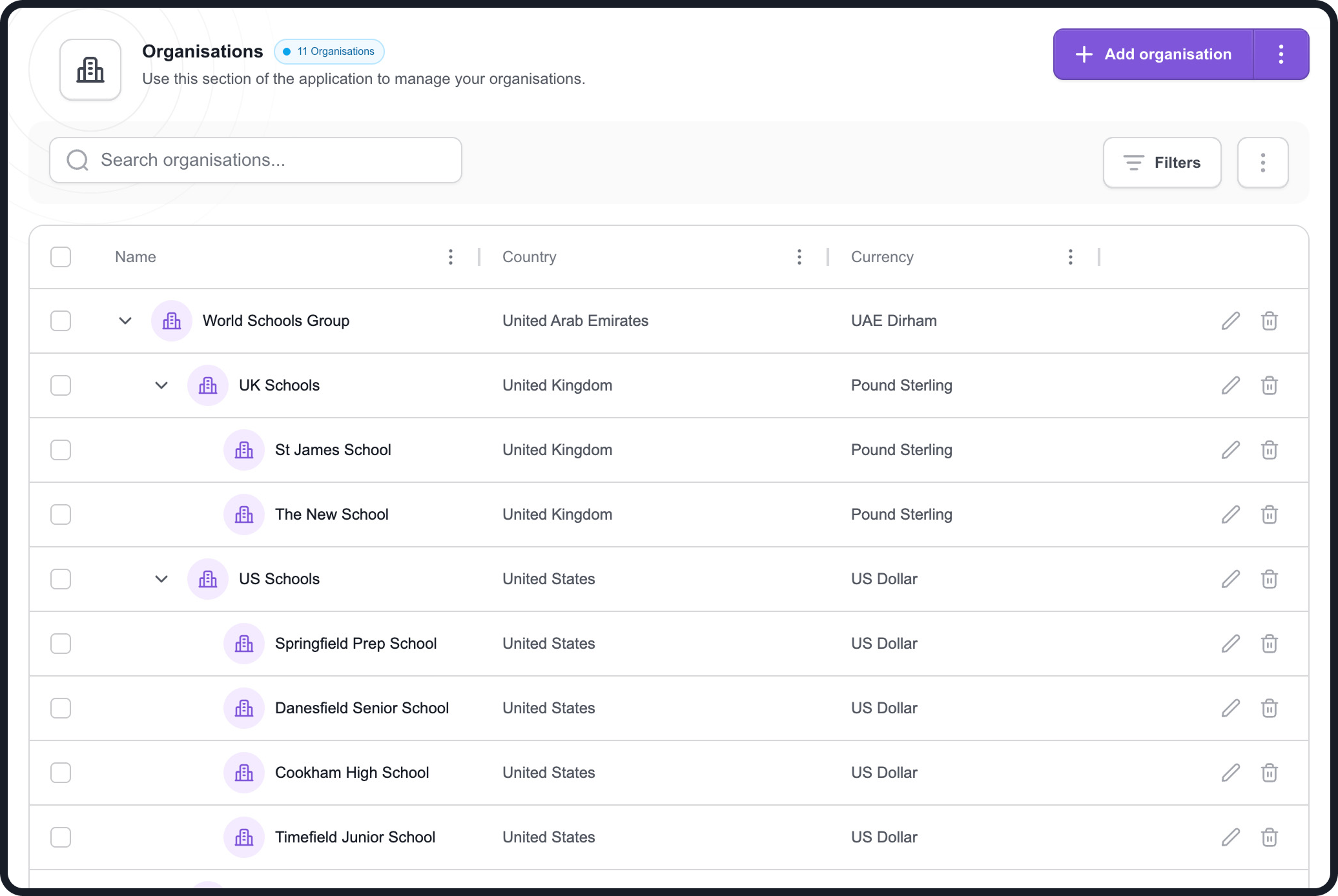1338x896 pixels.
Task: Check the UK Schools row checkbox
Action: click(x=61, y=385)
